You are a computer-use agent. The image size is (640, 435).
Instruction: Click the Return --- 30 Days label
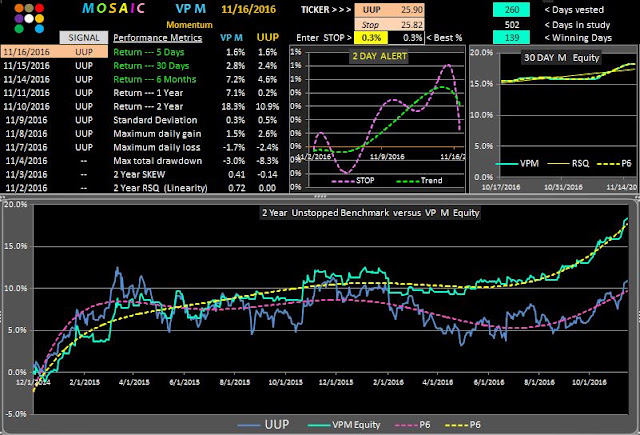pyautogui.click(x=151, y=66)
